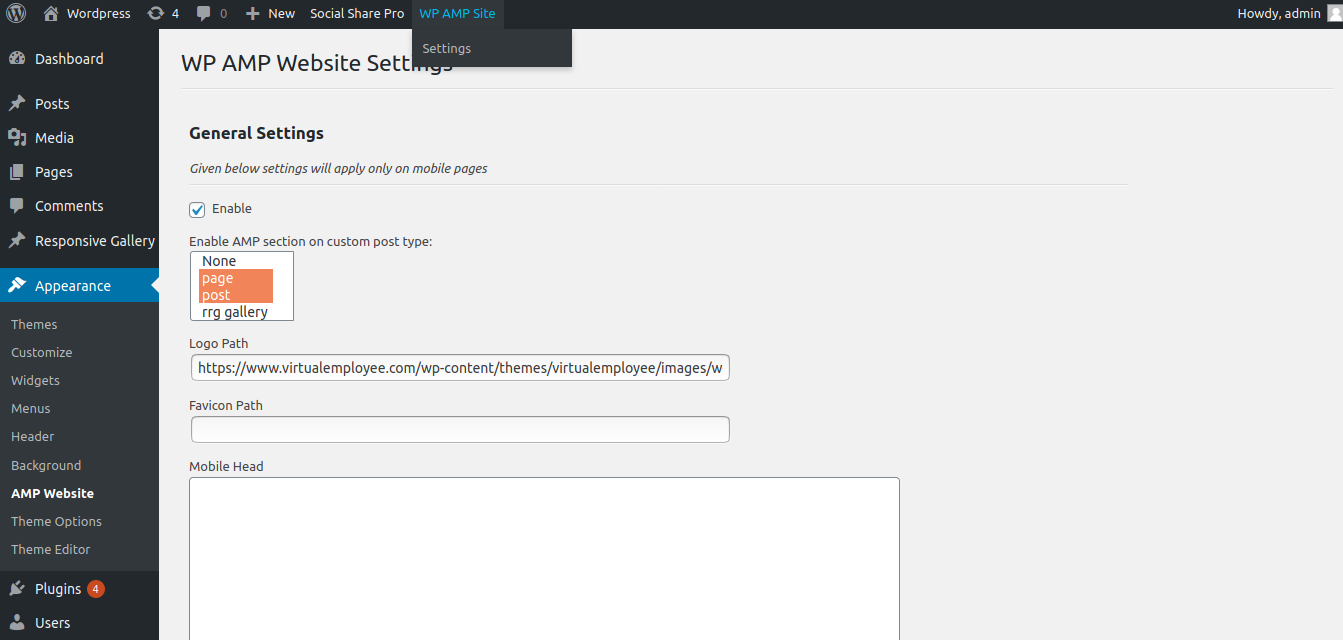The width and height of the screenshot is (1343, 640).
Task: Click the home icon beside Wordpress
Action: coord(51,14)
